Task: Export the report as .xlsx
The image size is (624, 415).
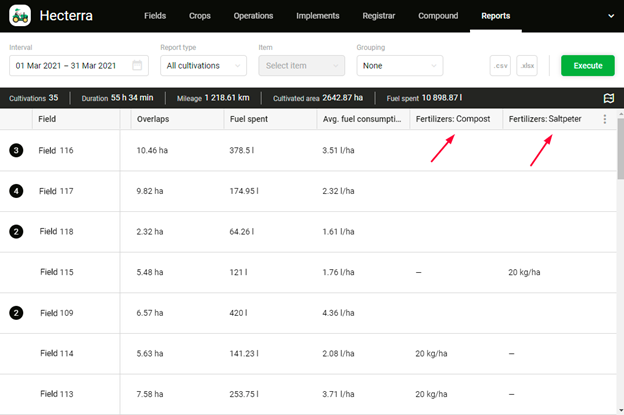Action: (x=527, y=66)
